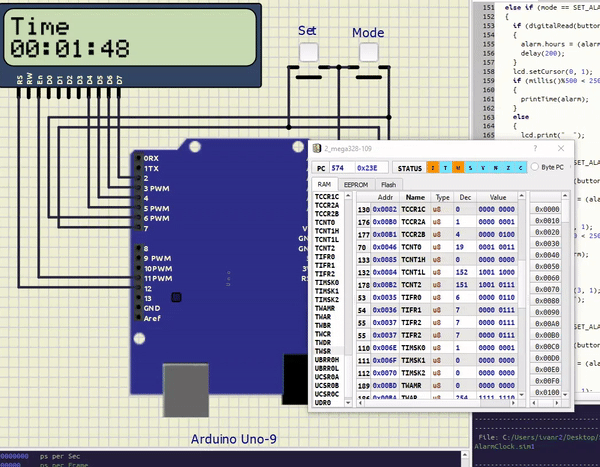This screenshot has width=600, height=467.
Task: Click the mega328 dialog title icon
Action: click(317, 149)
